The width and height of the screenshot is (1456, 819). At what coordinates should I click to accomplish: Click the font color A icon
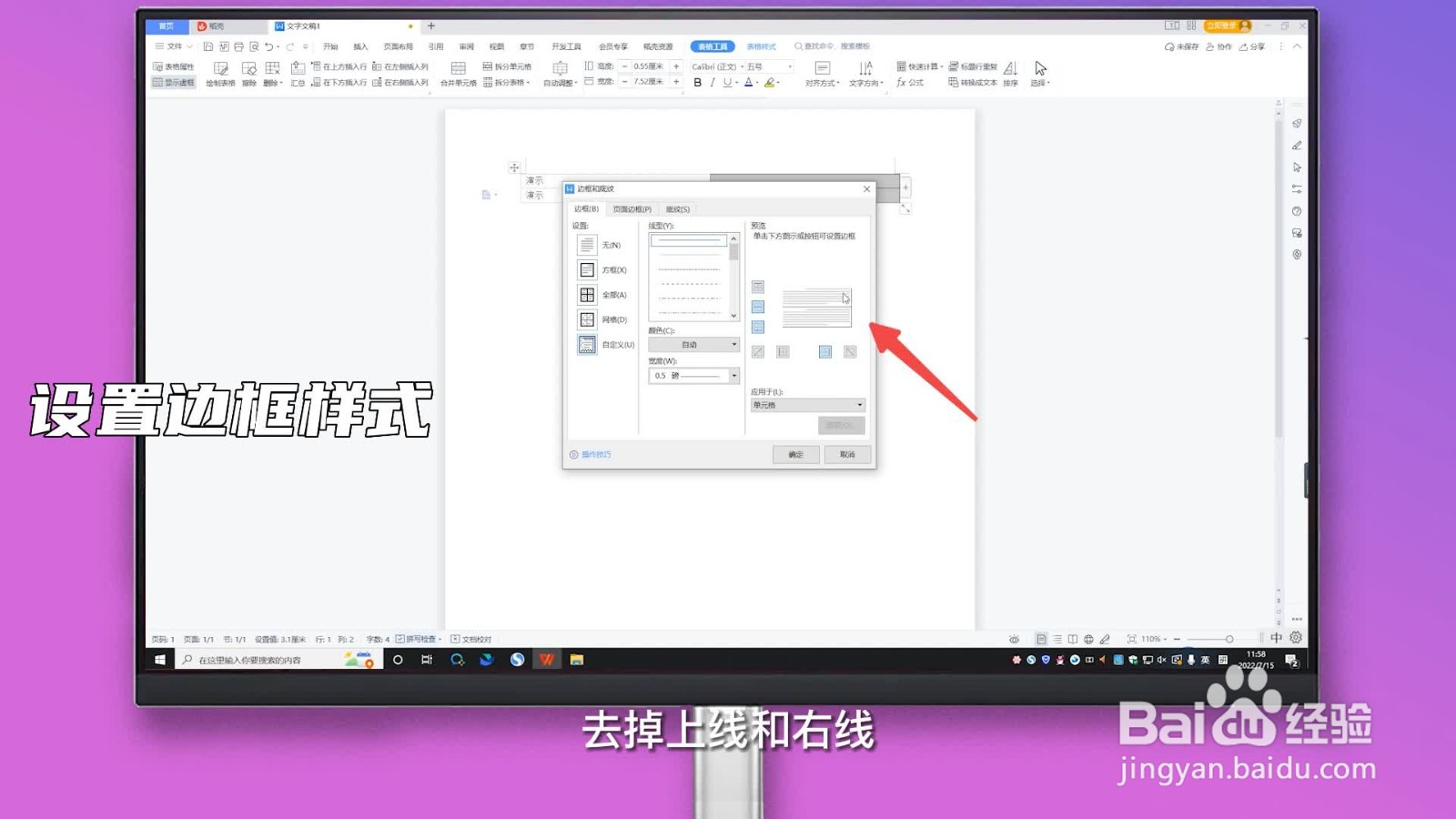pos(749,83)
